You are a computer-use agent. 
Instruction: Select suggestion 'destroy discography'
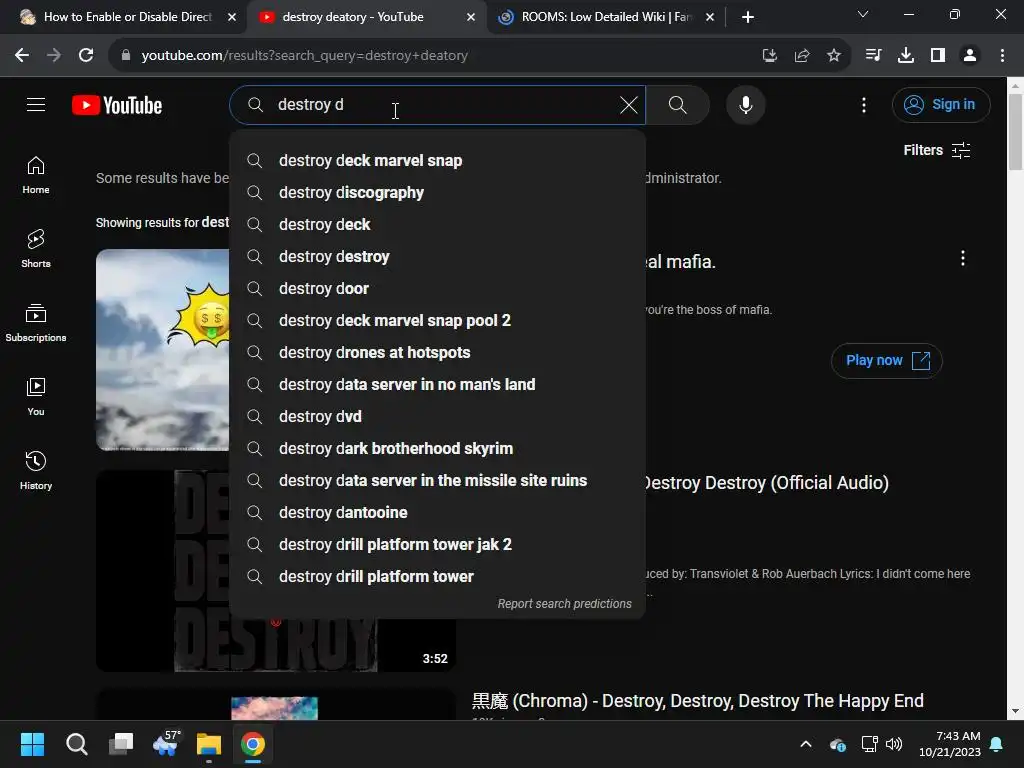(x=438, y=193)
